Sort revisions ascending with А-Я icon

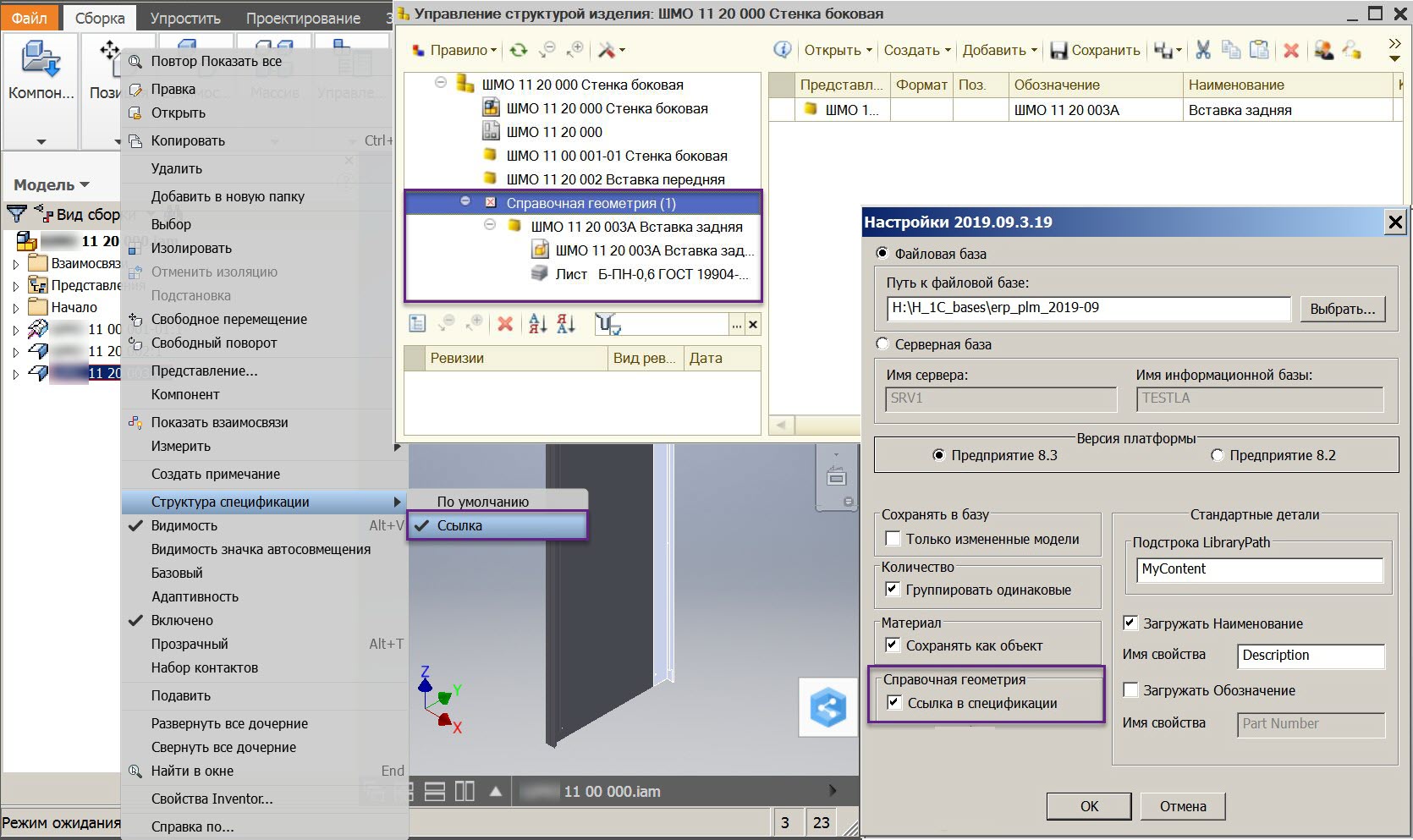(537, 324)
